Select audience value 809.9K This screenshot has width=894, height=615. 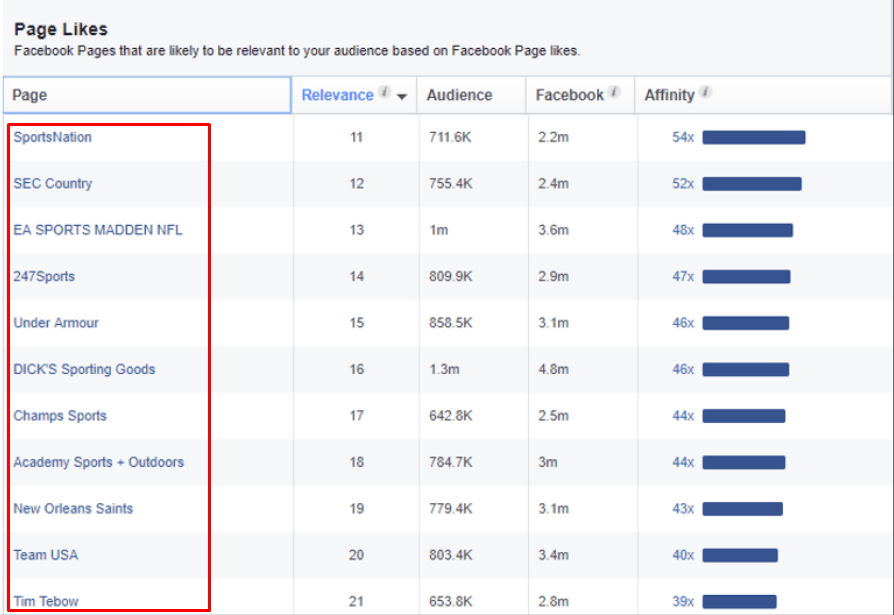(x=450, y=276)
